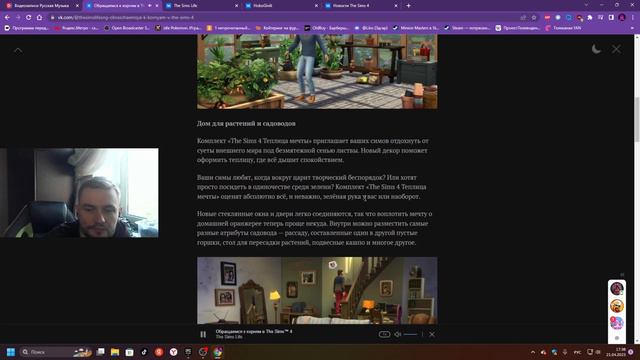Screen dimensions: 640x360
Task: Open Chrome from taskbar
Action: 218,352
